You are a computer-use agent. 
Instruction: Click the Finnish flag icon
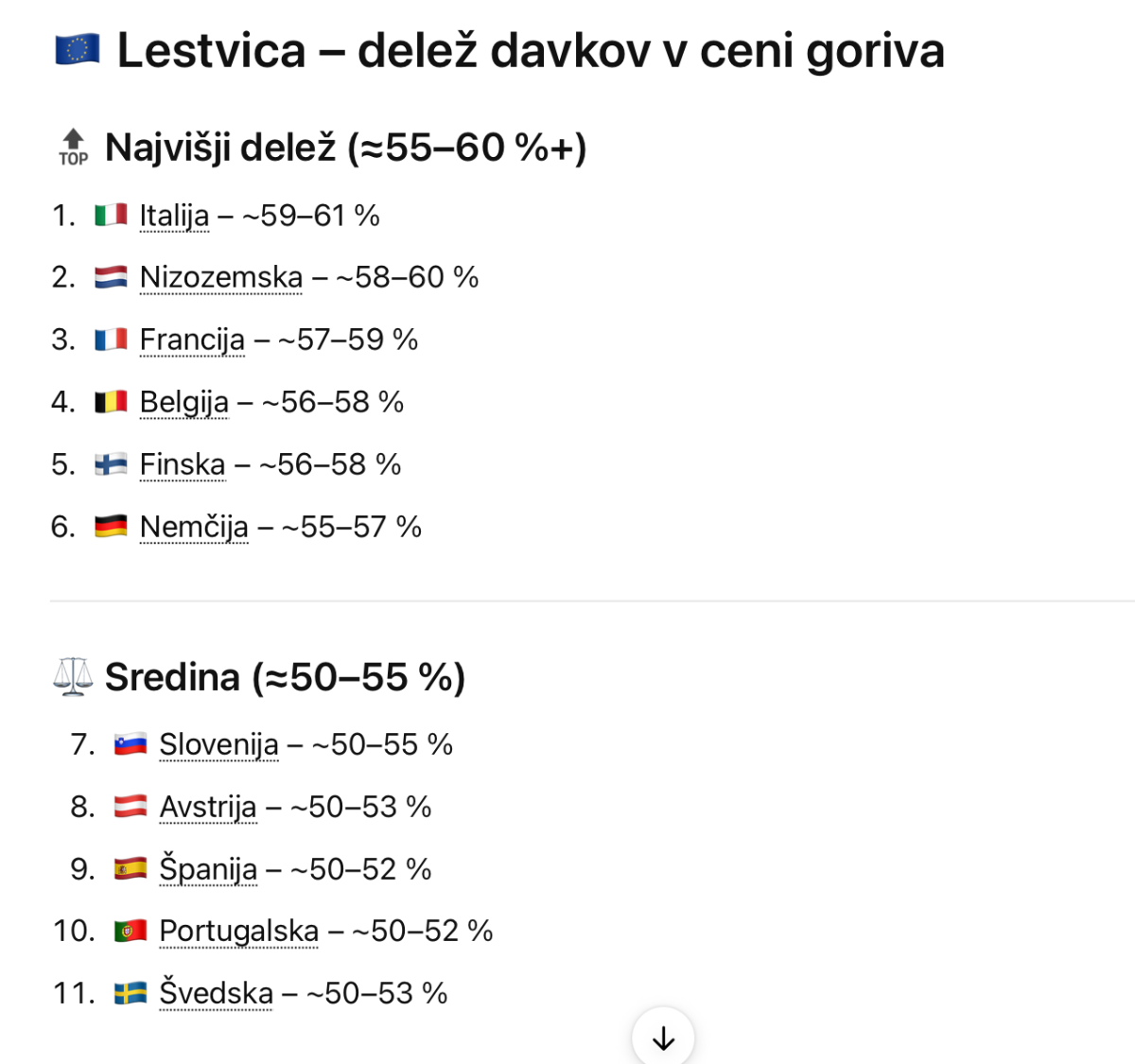click(x=111, y=464)
